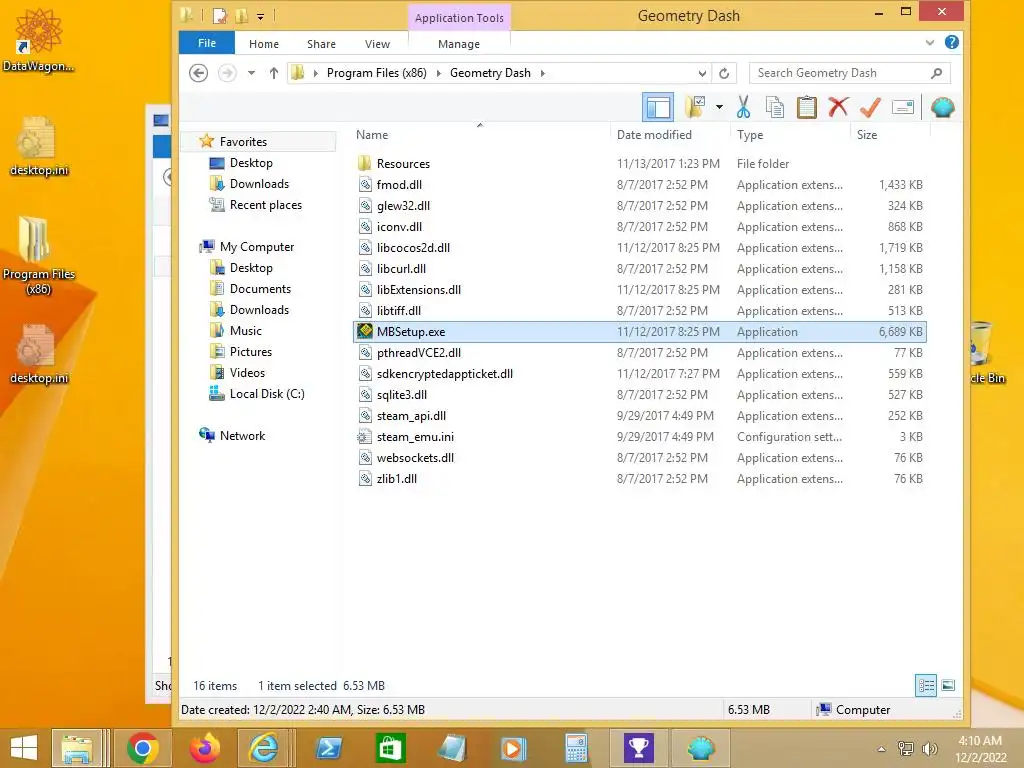Click Program Files (x86) in address path
Screen dimensions: 1024x768
[376, 73]
